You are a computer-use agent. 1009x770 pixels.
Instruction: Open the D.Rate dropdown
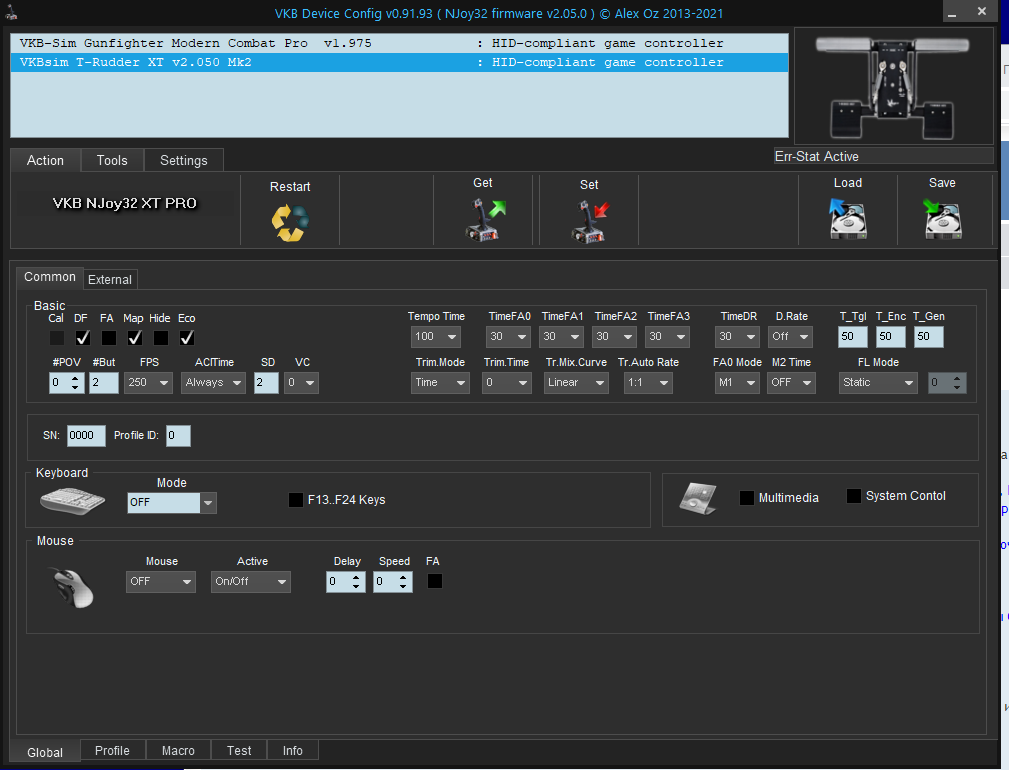click(x=790, y=336)
